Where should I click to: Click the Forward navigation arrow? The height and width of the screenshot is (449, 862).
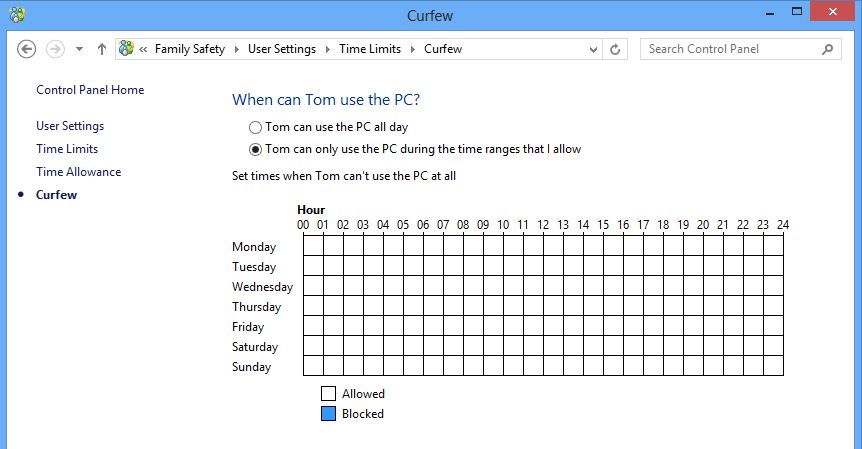pyautogui.click(x=55, y=49)
